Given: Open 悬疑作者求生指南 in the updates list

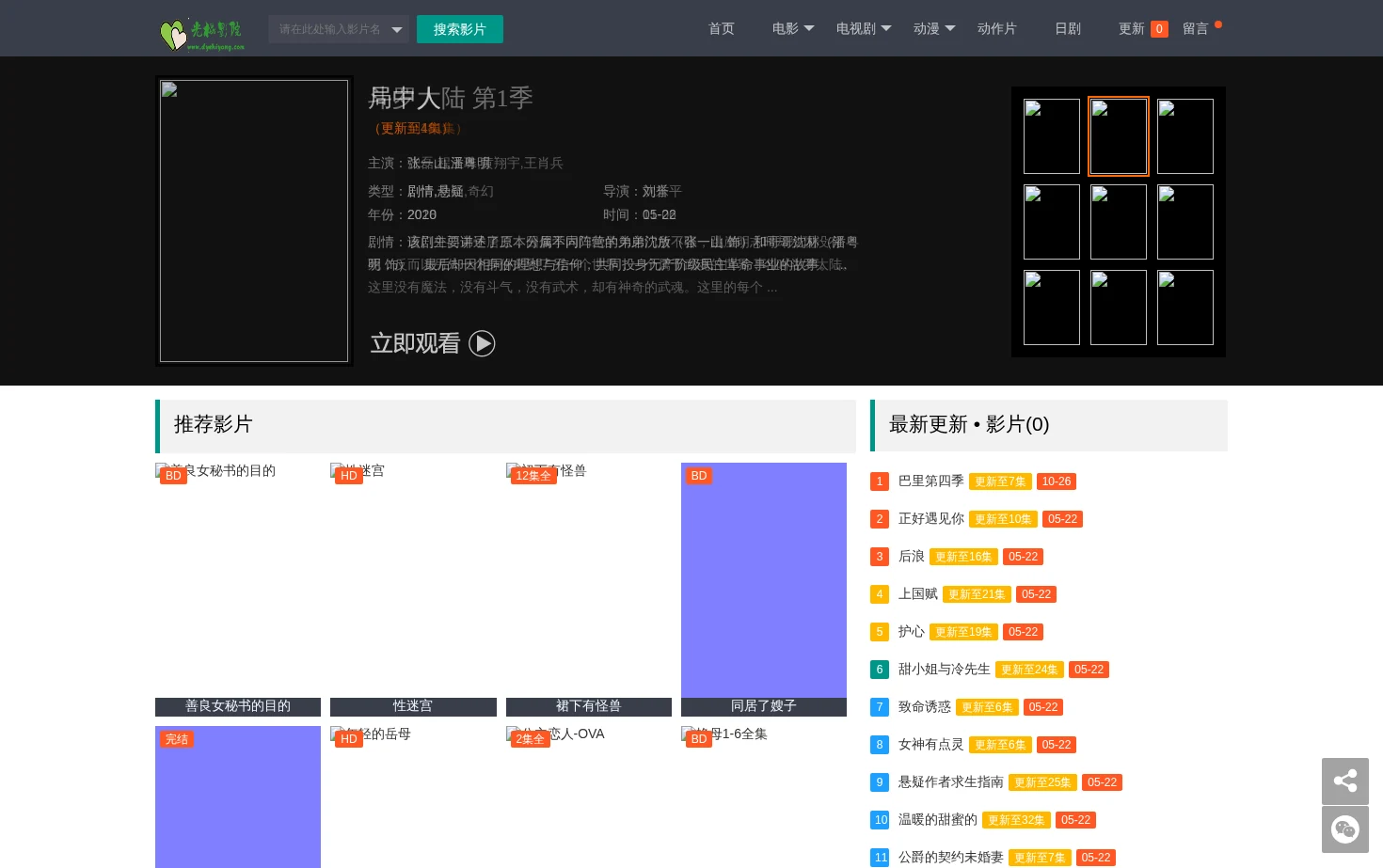Looking at the screenshot, I should click(951, 781).
